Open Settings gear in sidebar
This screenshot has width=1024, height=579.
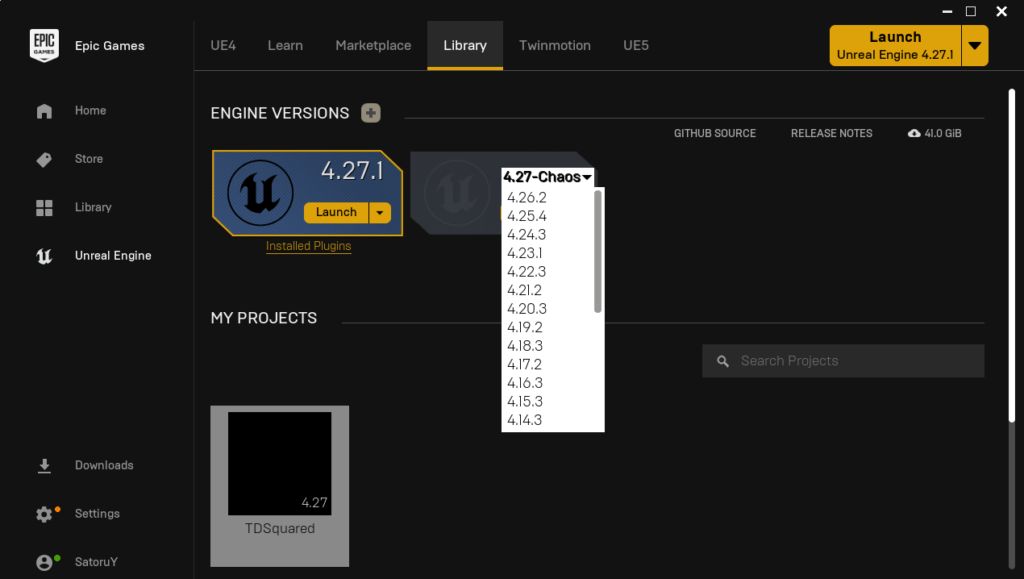[x=44, y=514]
